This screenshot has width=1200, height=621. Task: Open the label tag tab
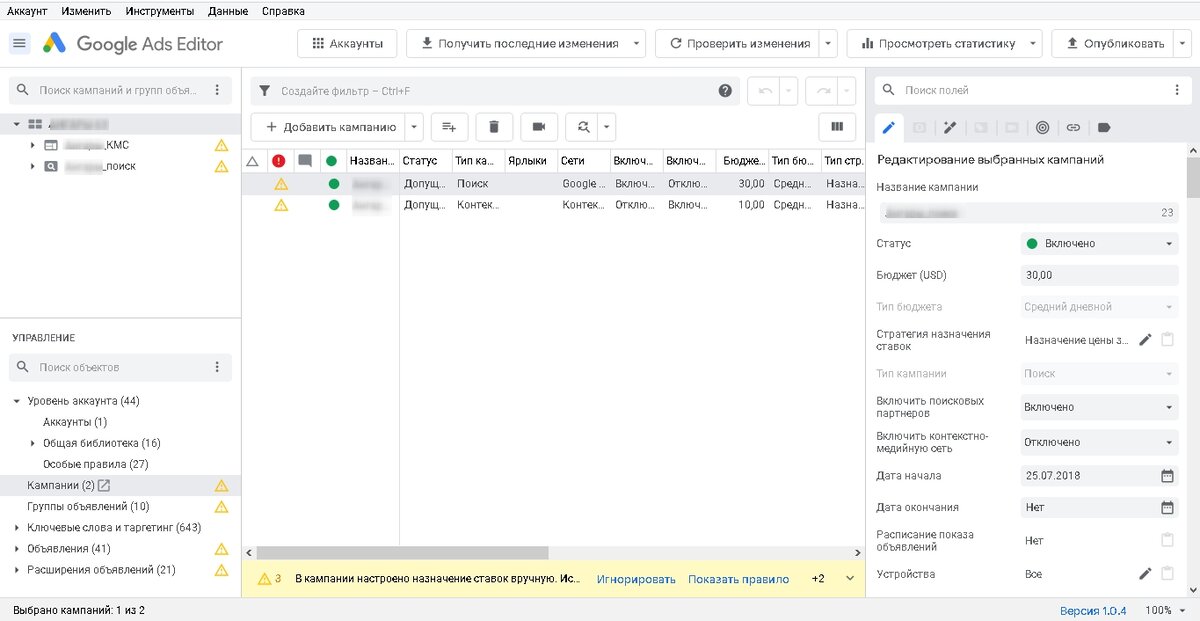click(1104, 127)
